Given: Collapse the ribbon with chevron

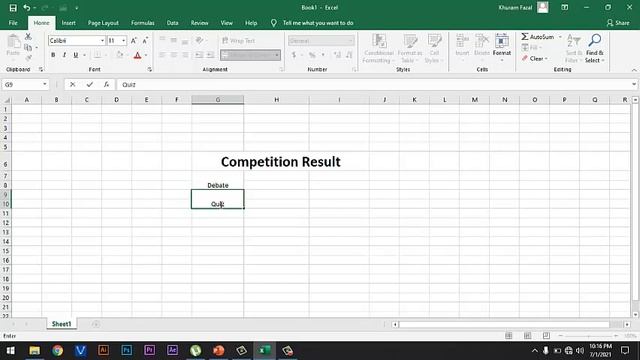Looking at the screenshot, I should tap(634, 70).
